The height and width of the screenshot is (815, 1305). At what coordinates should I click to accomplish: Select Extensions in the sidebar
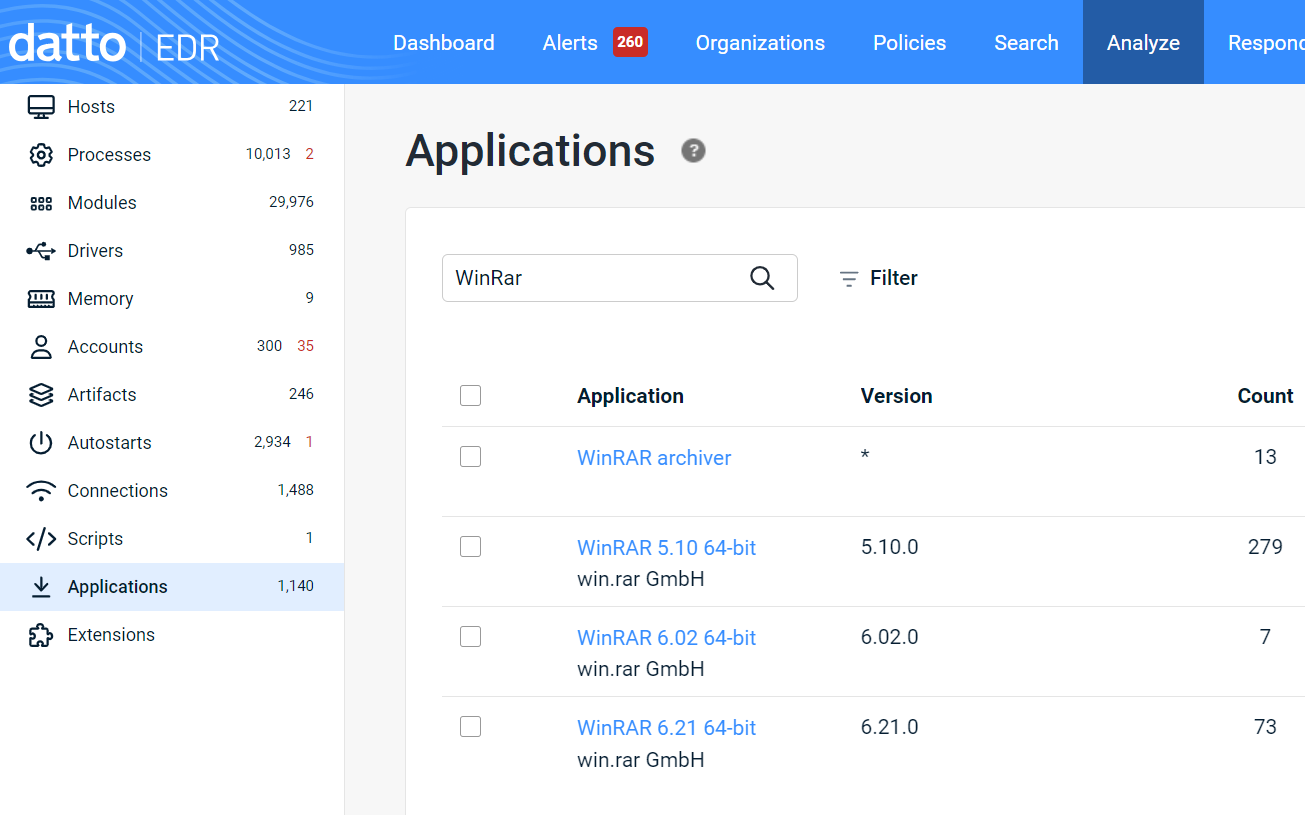[x=172, y=635]
